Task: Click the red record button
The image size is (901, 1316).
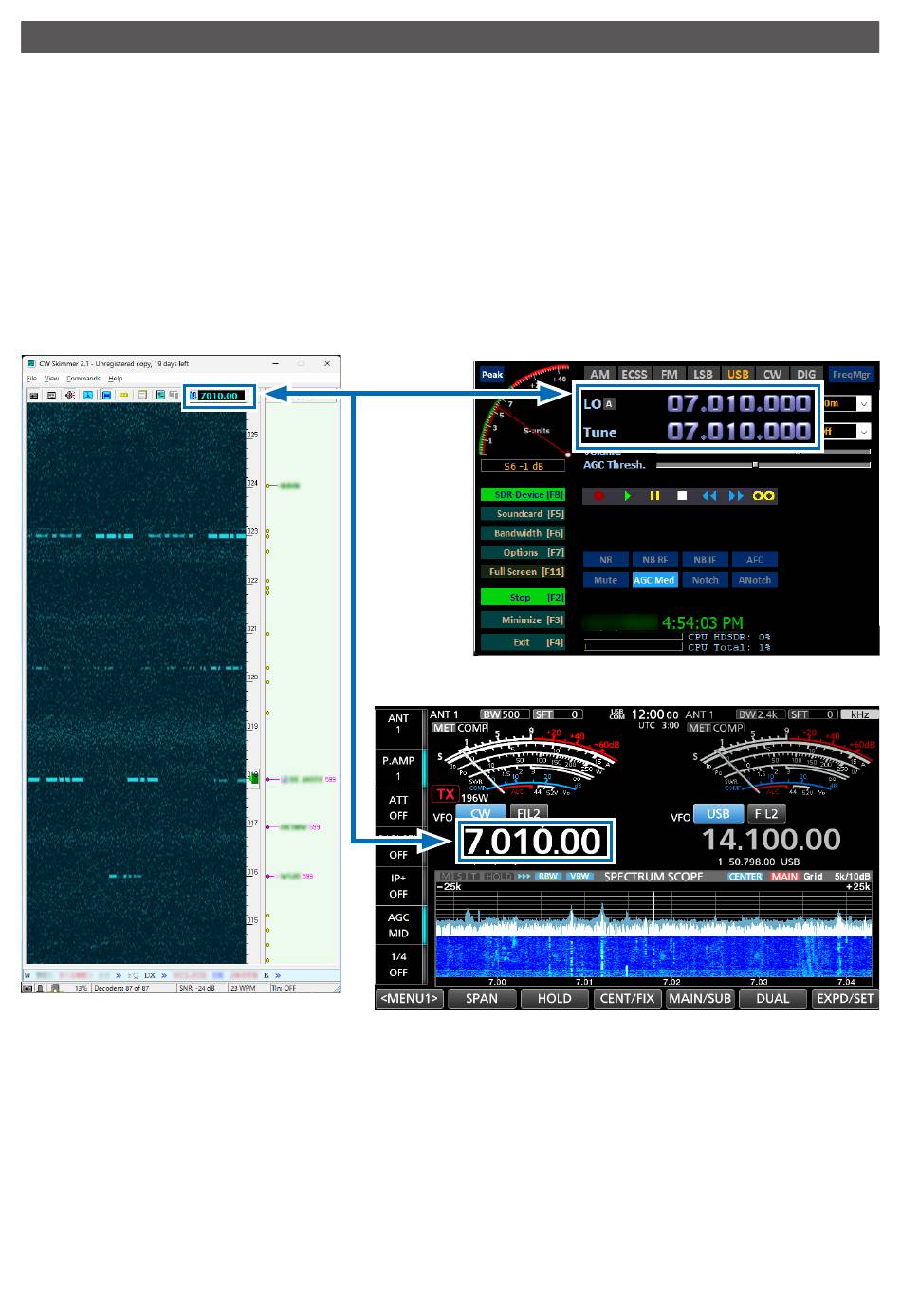Action: click(598, 496)
